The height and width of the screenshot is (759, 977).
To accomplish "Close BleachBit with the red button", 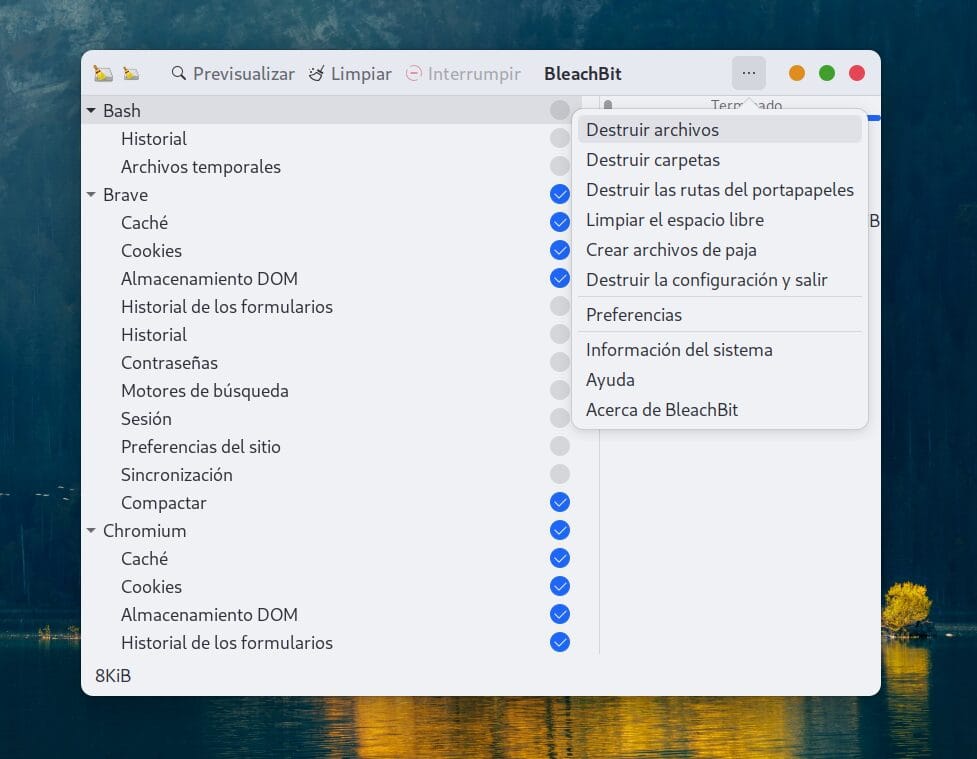I will click(857, 74).
